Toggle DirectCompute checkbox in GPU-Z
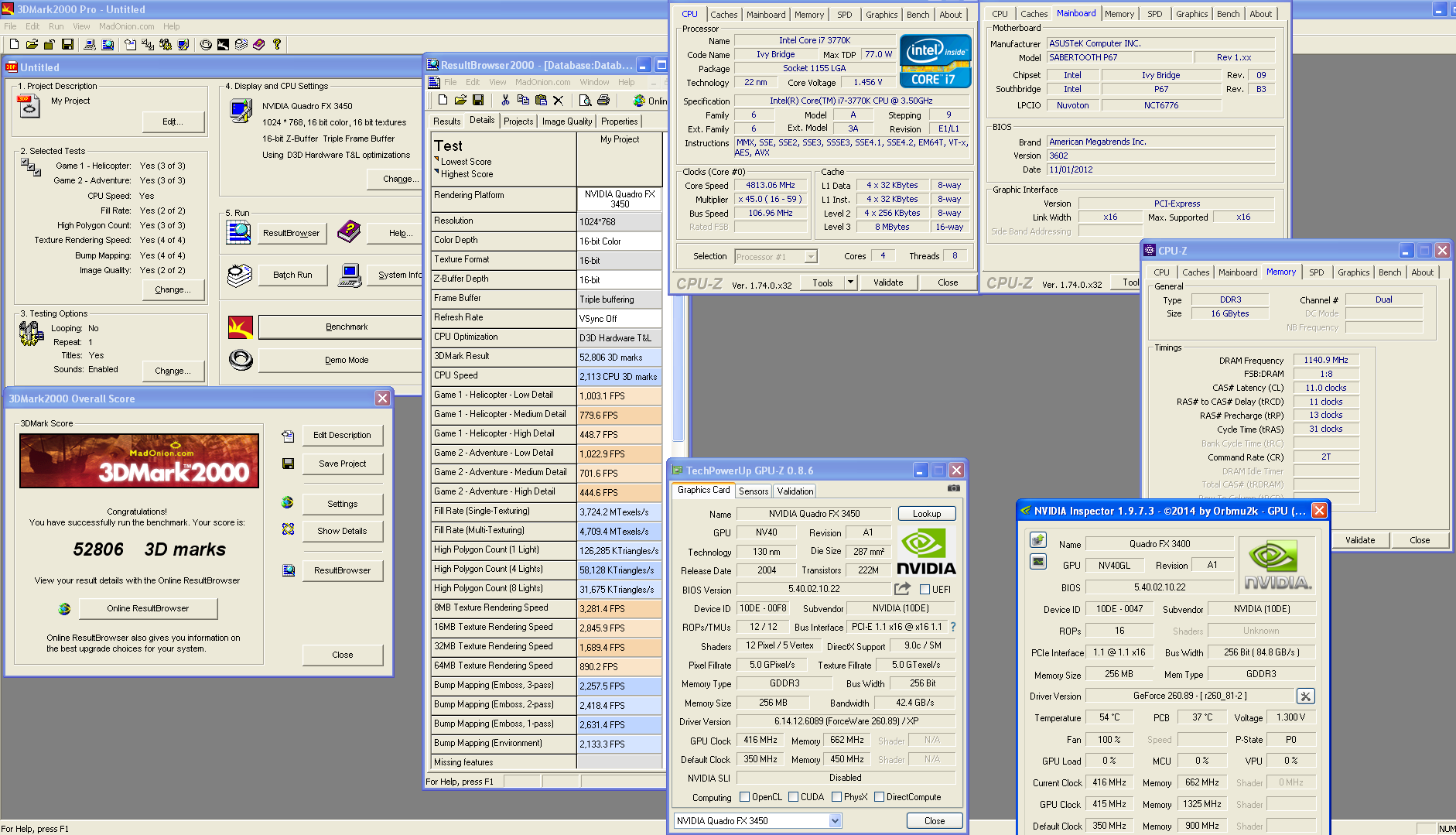The height and width of the screenshot is (835, 1456). 879,797
